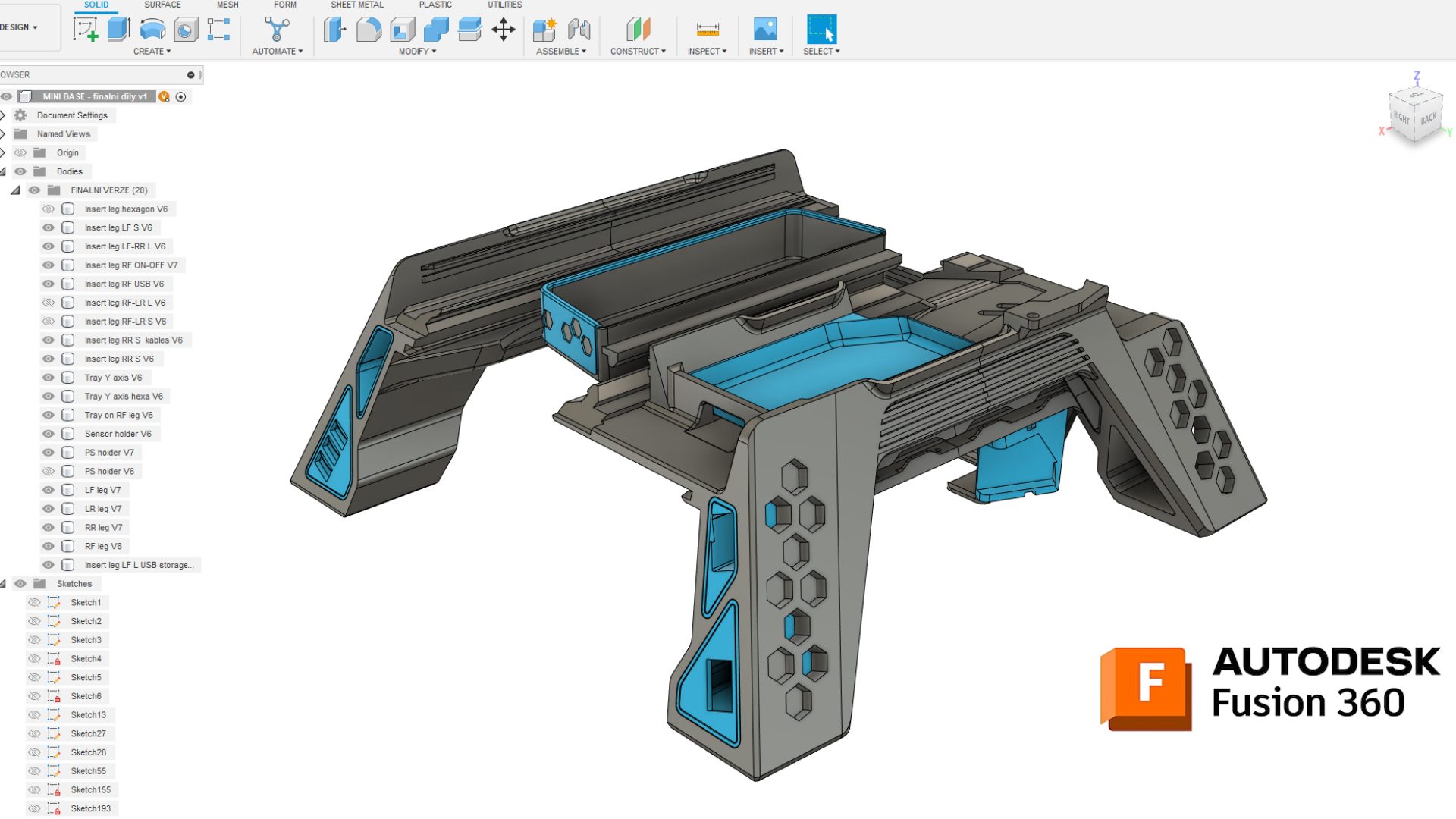Screen dimensions: 1456x819
Task: Click the Offset Plane construct icon
Action: 638,30
